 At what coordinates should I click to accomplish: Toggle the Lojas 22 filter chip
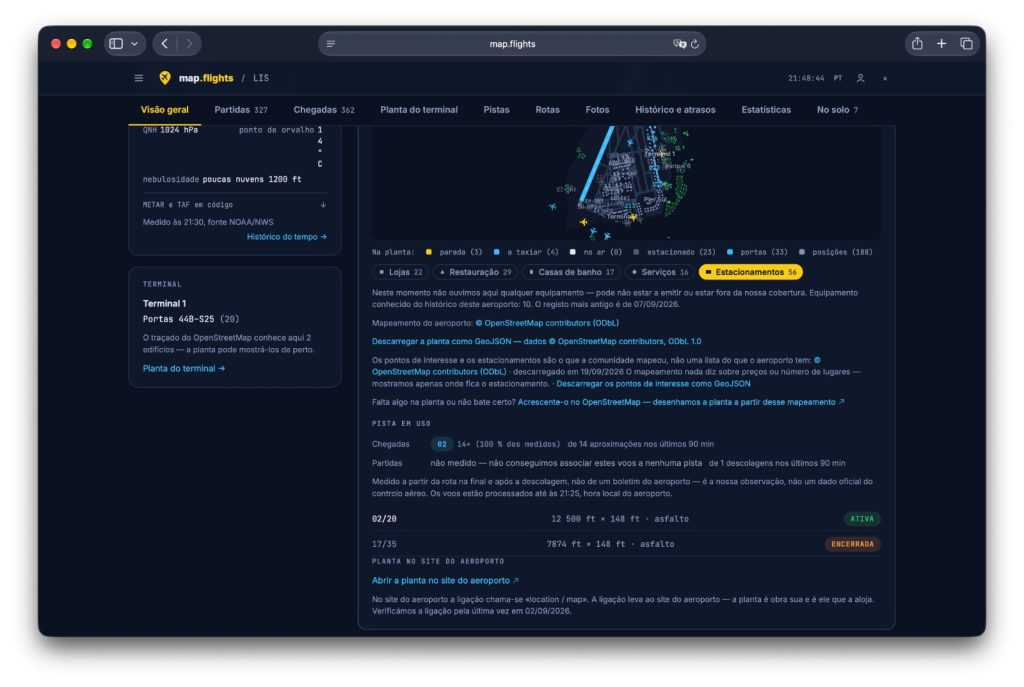(400, 272)
